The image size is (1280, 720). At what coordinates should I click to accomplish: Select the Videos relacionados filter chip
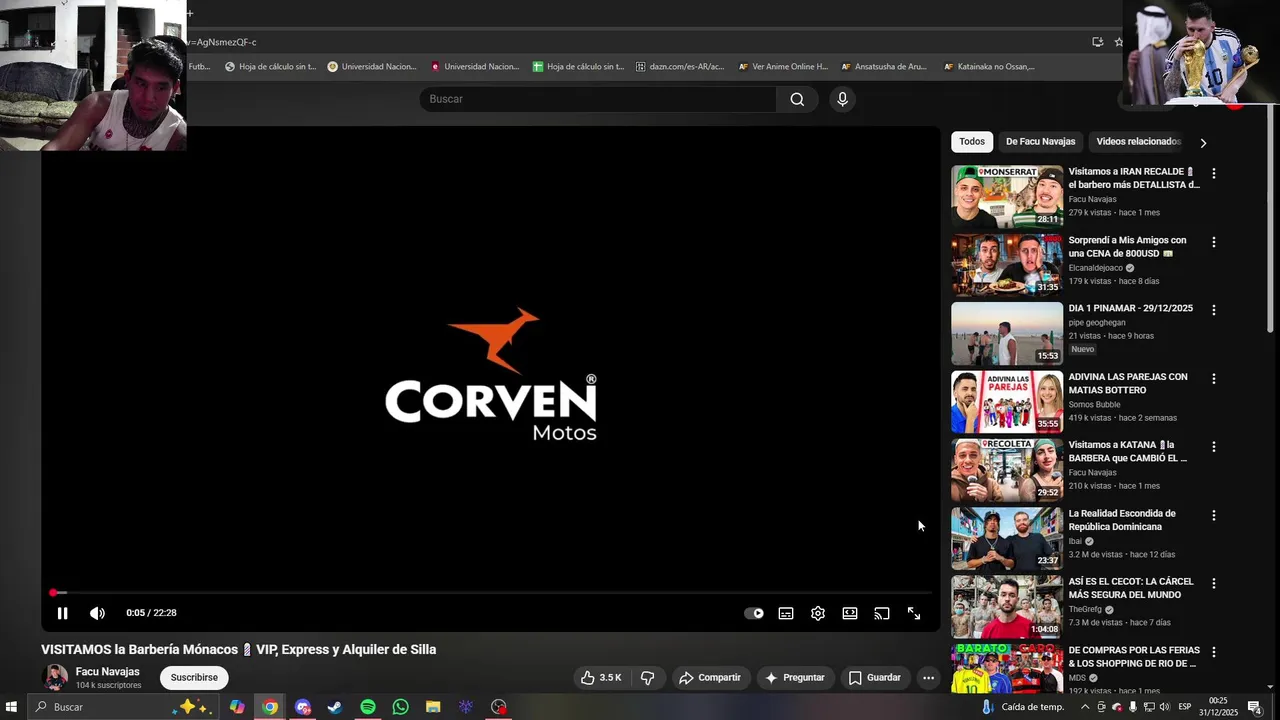pyautogui.click(x=1138, y=142)
